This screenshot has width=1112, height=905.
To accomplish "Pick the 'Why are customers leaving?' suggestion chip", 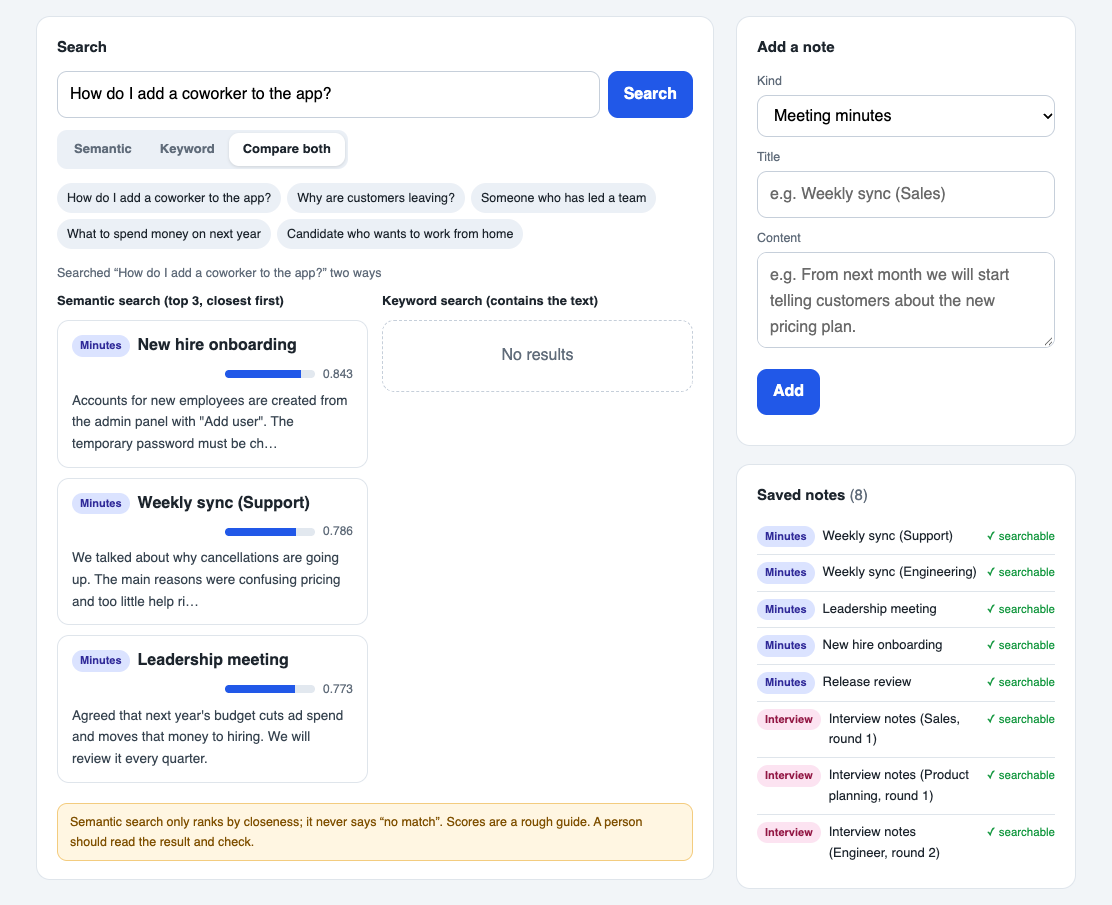I will click(x=376, y=198).
